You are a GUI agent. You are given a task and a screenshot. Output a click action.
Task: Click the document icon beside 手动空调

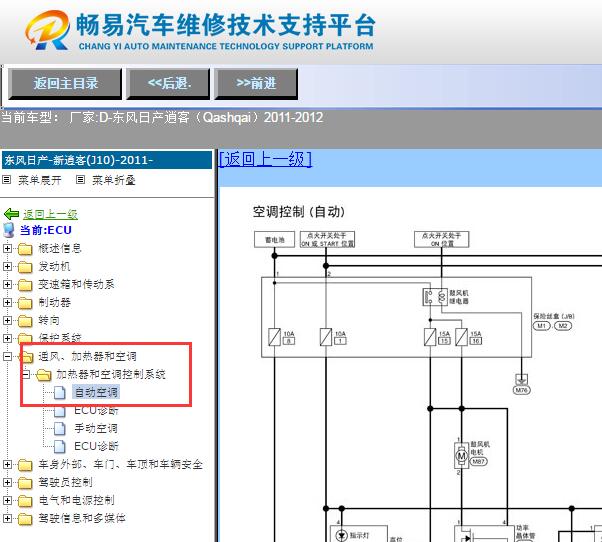pyautogui.click(x=60, y=428)
